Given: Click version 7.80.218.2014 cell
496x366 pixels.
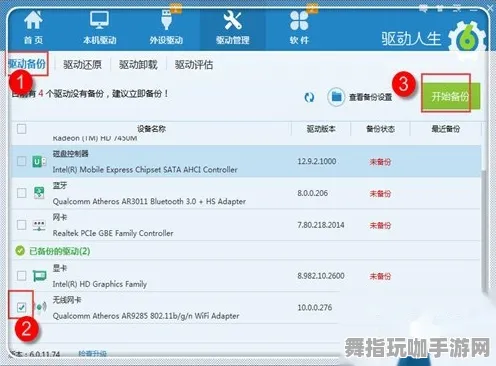Looking at the screenshot, I should pyautogui.click(x=321, y=225).
